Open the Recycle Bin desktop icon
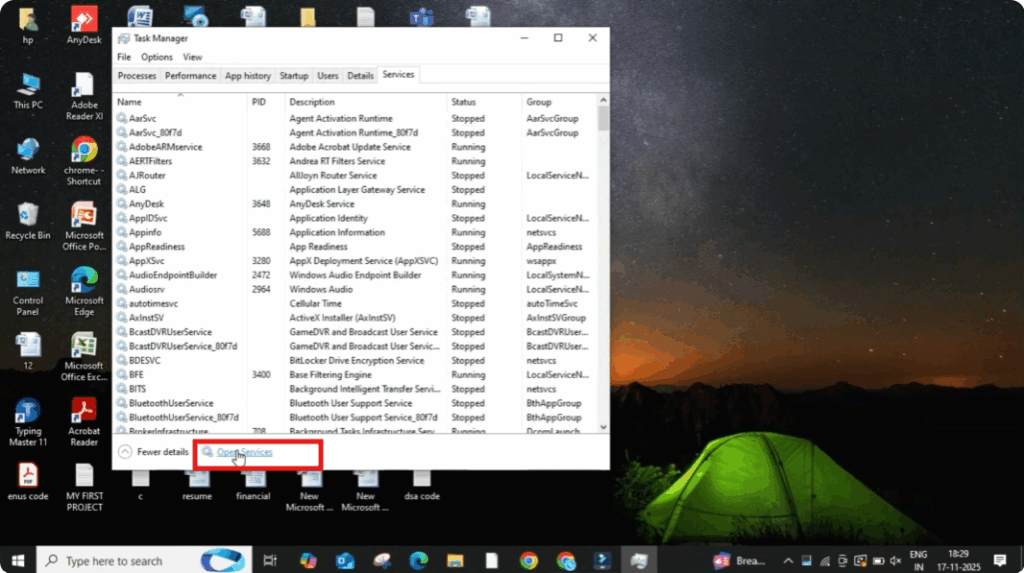Viewport: 1024px width, 573px height. (x=28, y=220)
